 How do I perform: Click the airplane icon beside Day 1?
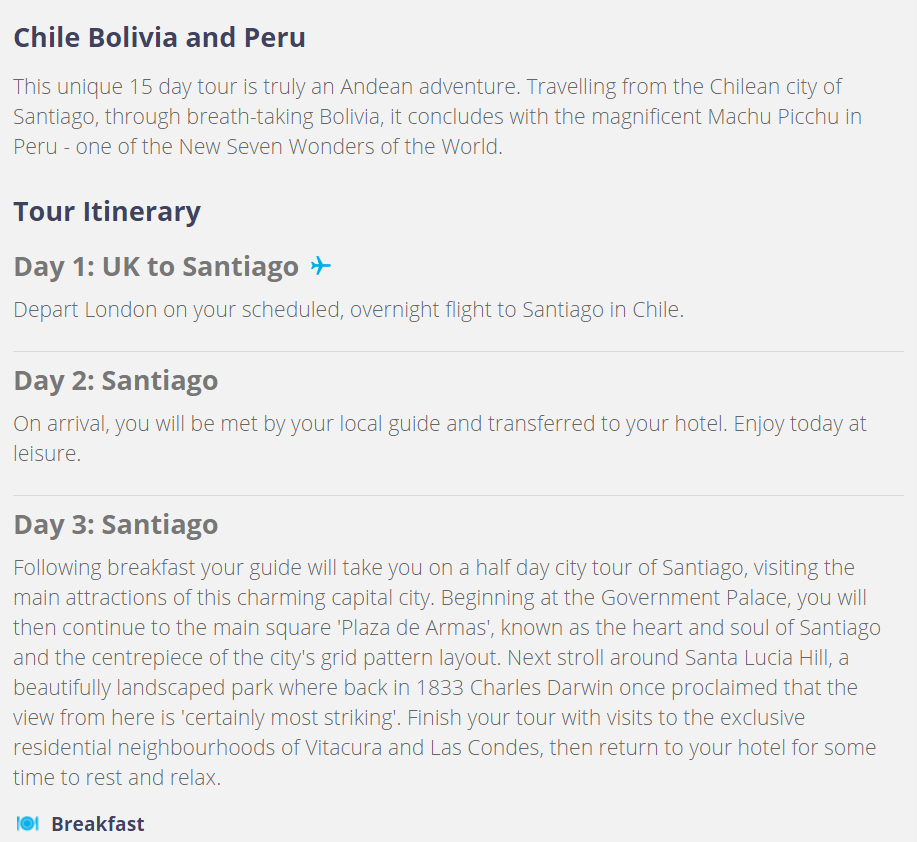pyautogui.click(x=320, y=266)
